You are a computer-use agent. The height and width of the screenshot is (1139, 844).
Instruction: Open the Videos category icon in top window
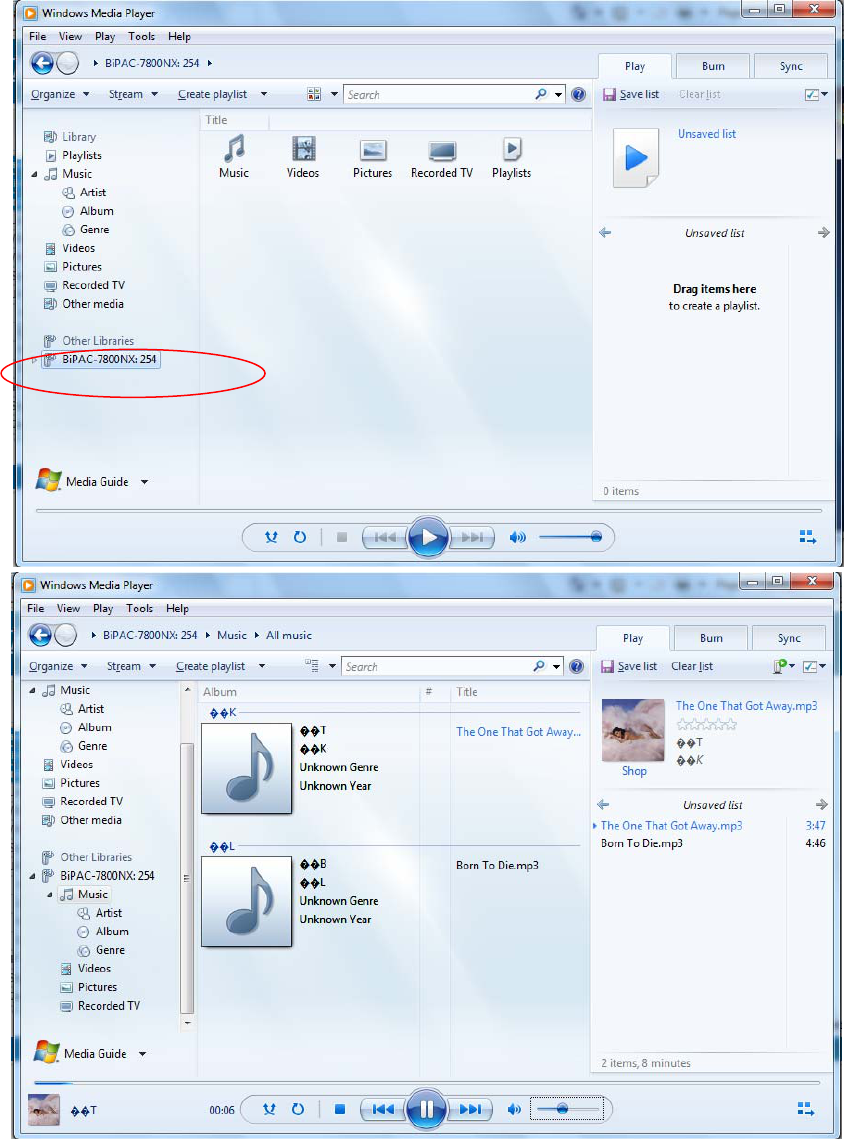(303, 157)
